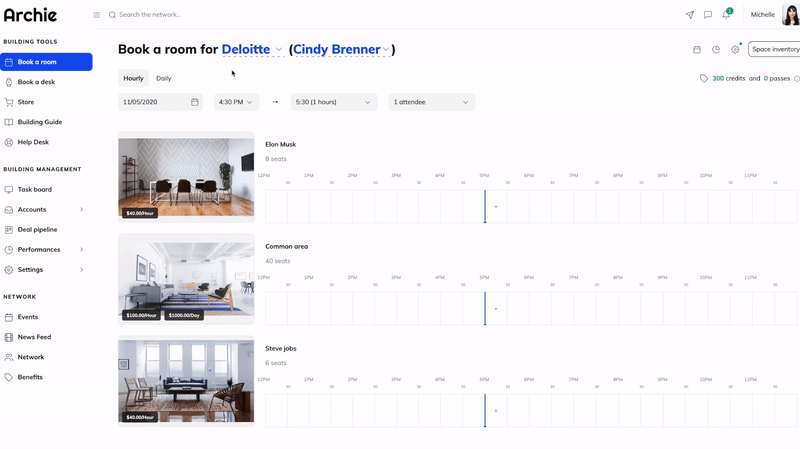Image resolution: width=800 pixels, height=449 pixels.
Task: Click the Elon Musk room name
Action: (281, 144)
